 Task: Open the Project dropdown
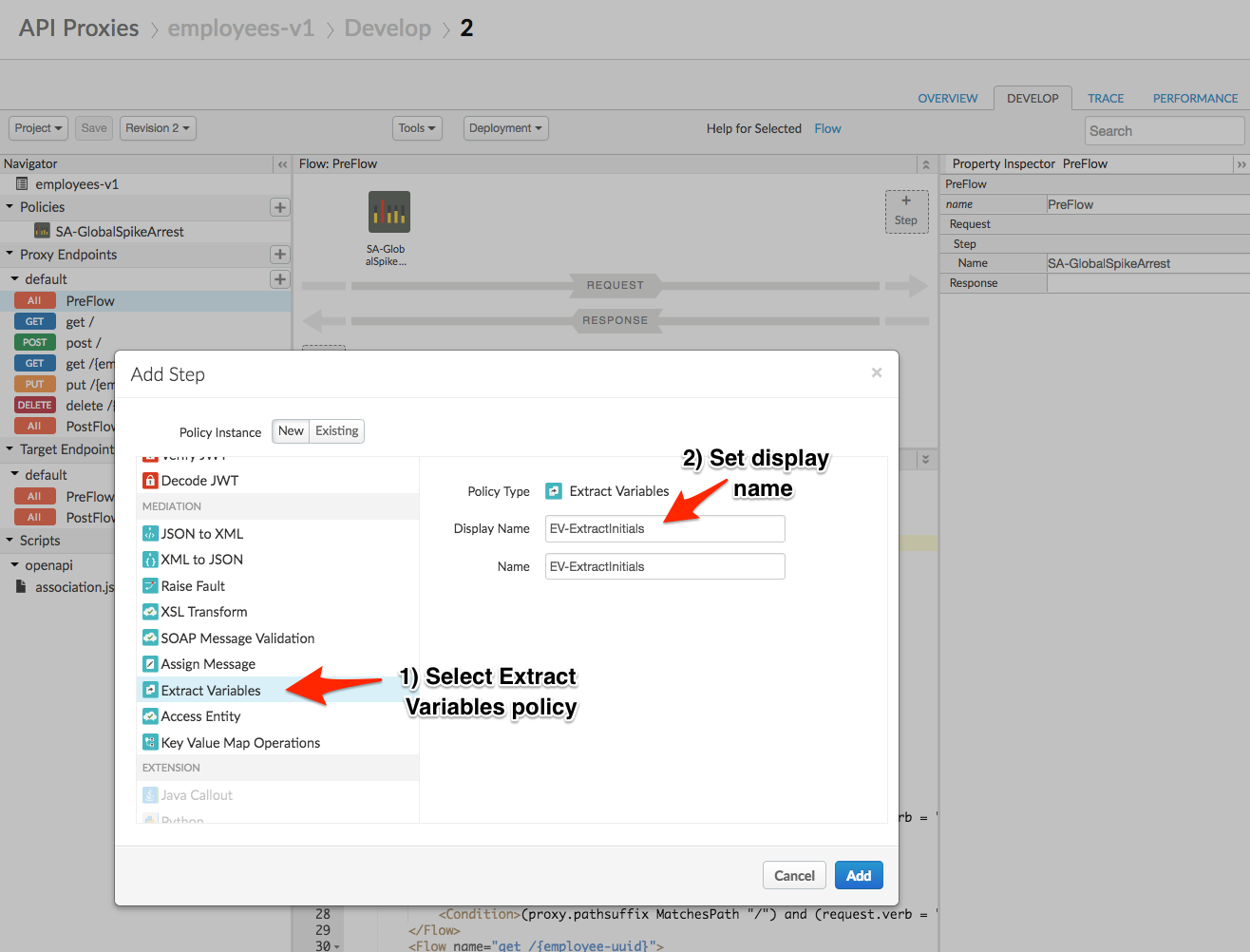click(x=38, y=128)
